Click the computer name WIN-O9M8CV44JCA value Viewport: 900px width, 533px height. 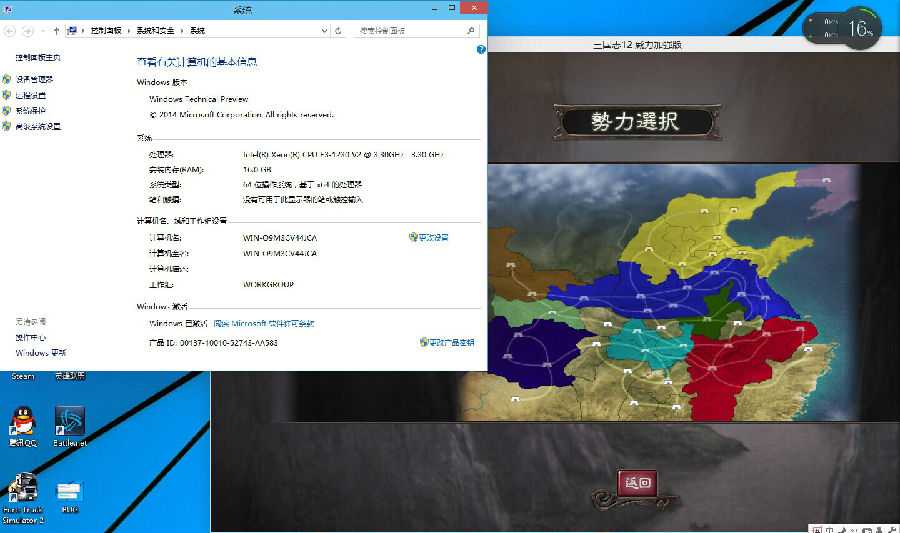click(x=280, y=238)
